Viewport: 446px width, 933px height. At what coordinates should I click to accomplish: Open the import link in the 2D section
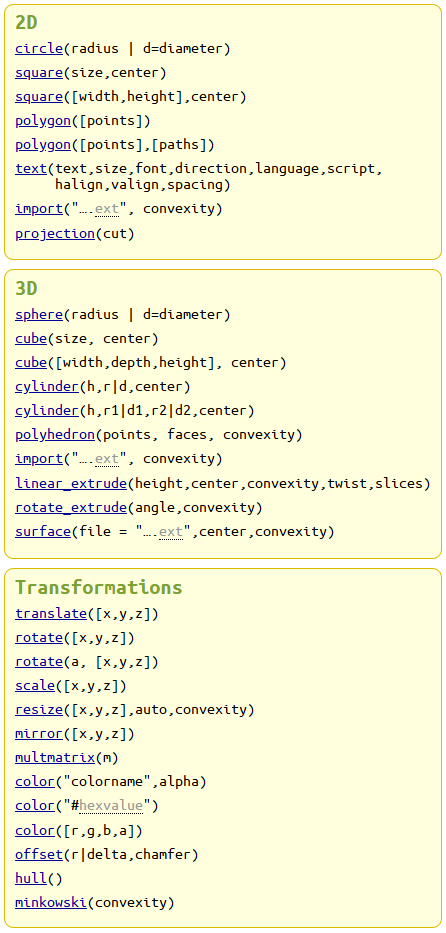(x=39, y=209)
